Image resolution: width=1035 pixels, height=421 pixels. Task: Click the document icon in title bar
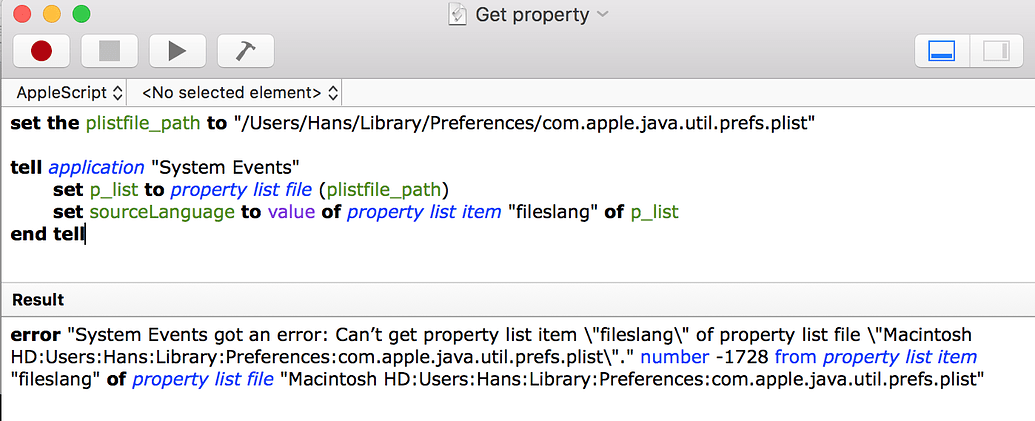tap(458, 14)
